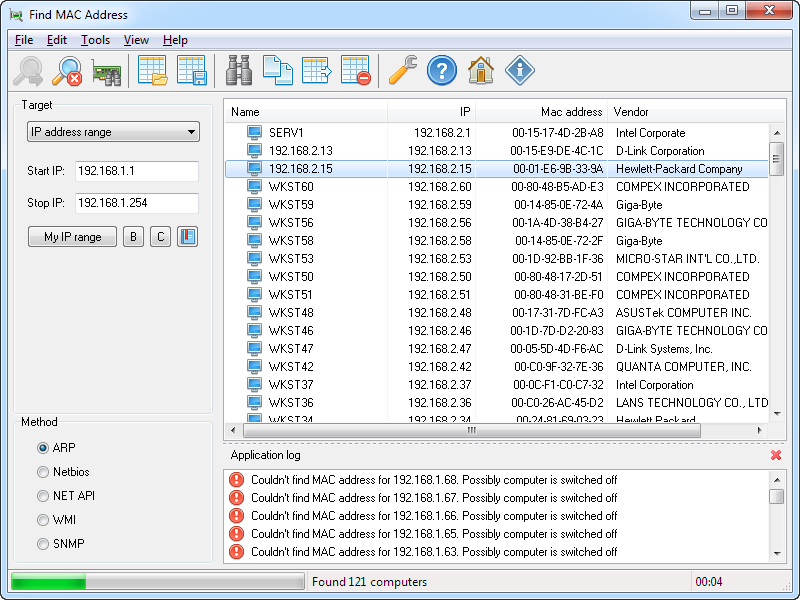Image resolution: width=800 pixels, height=600 pixels.
Task: Open a saved results table
Action: 152,70
